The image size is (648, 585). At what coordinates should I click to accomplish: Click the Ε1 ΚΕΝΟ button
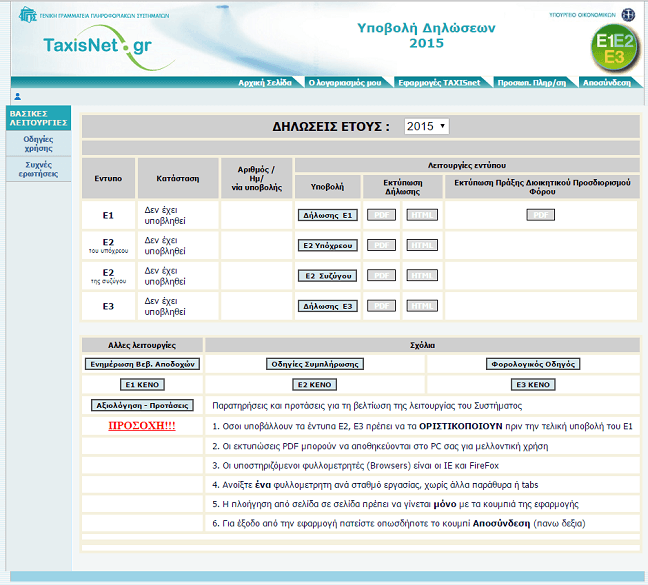pos(142,385)
